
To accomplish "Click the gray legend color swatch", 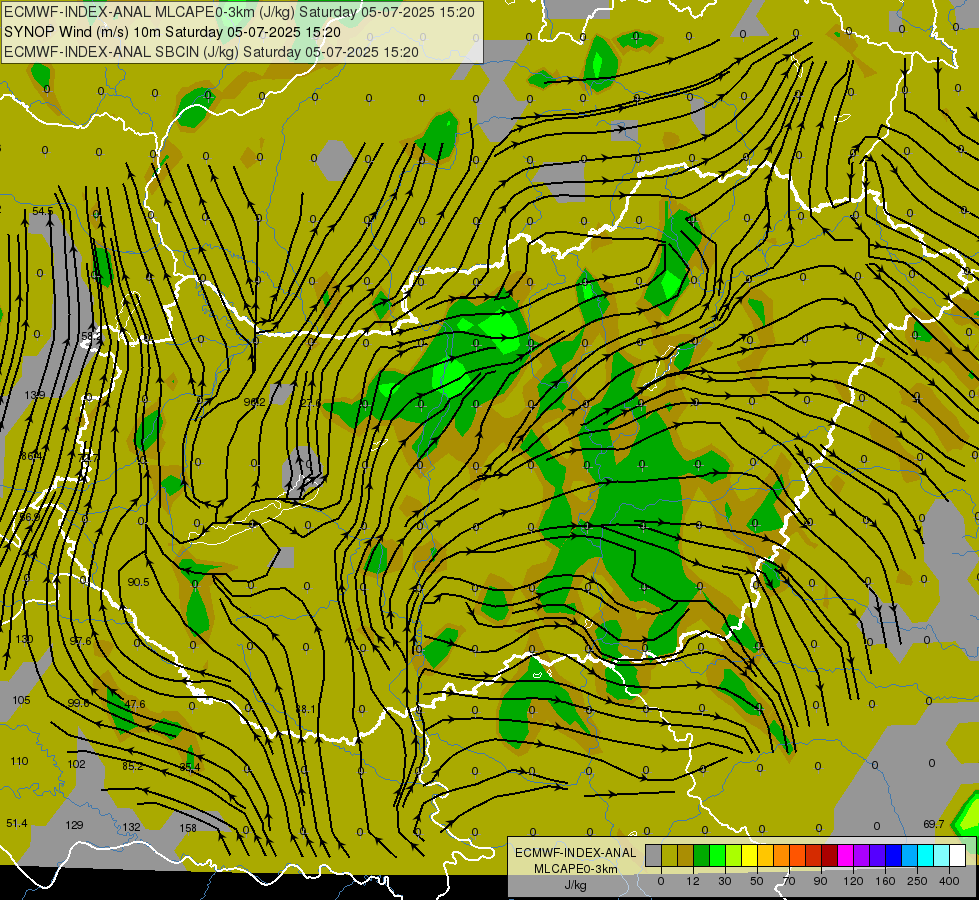I will (653, 855).
